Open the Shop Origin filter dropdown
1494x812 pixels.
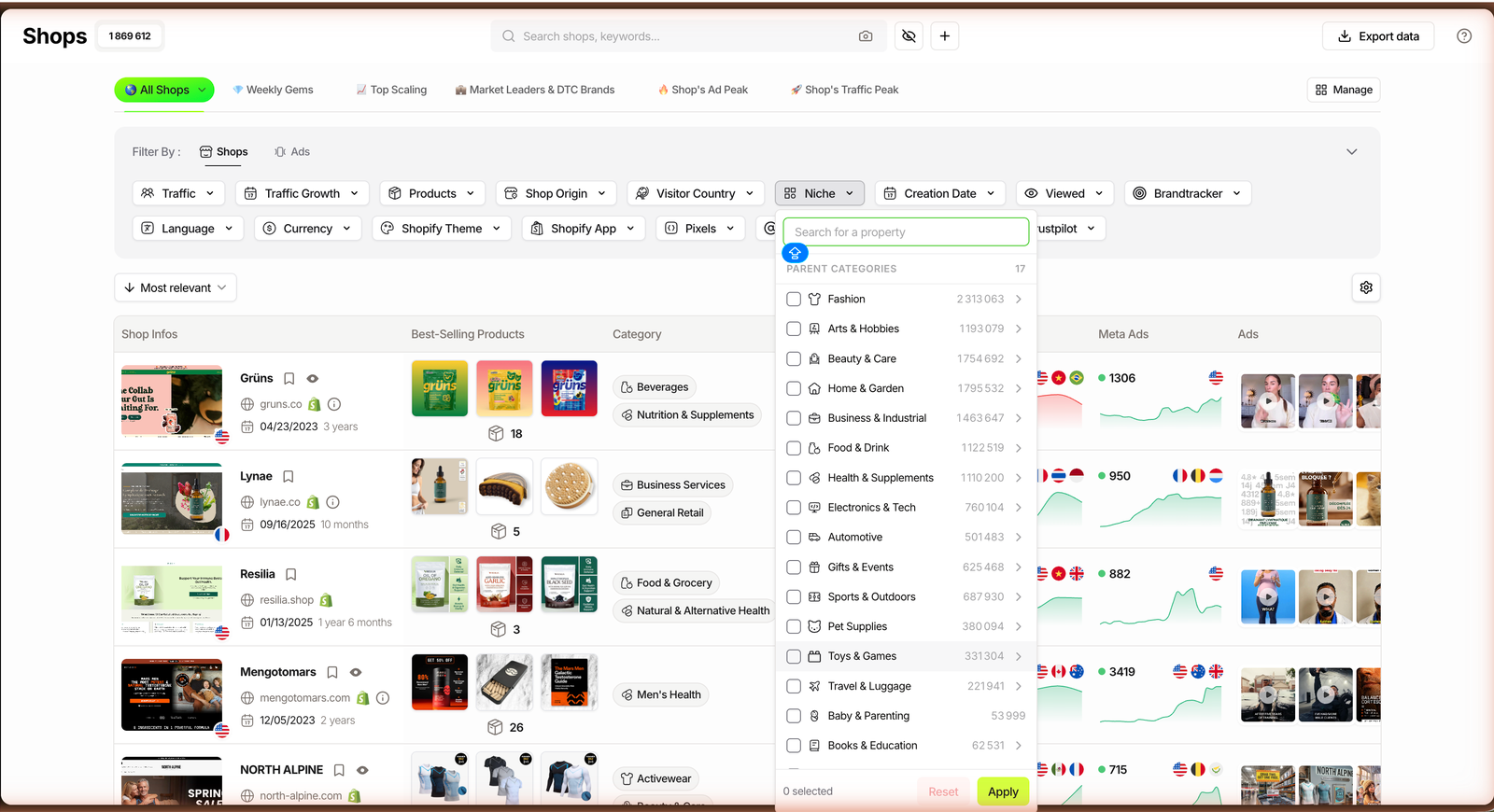557,193
